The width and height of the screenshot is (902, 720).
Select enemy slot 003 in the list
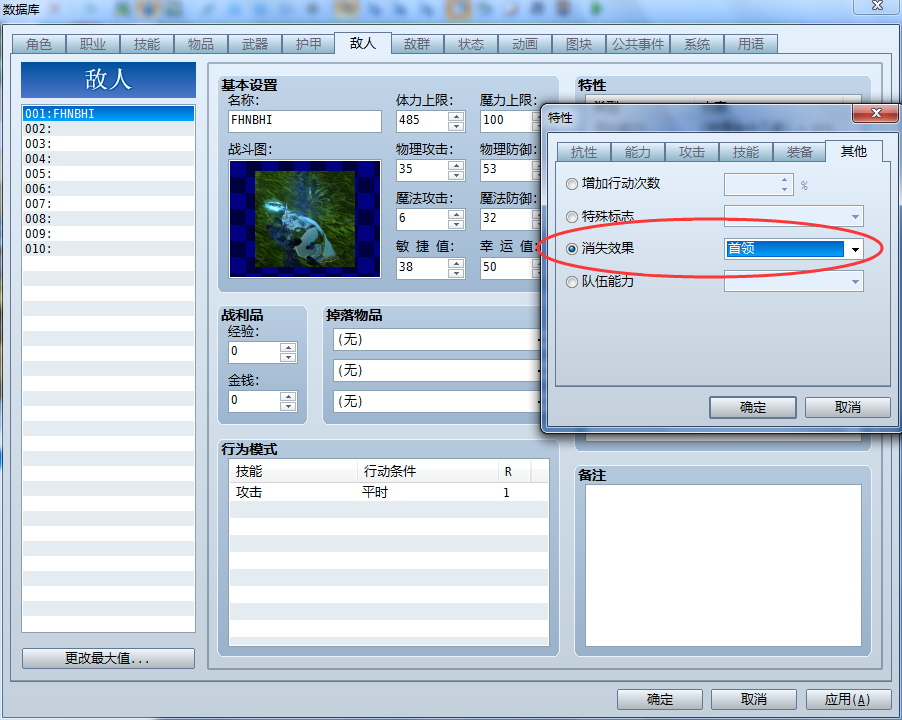pyautogui.click(x=108, y=144)
